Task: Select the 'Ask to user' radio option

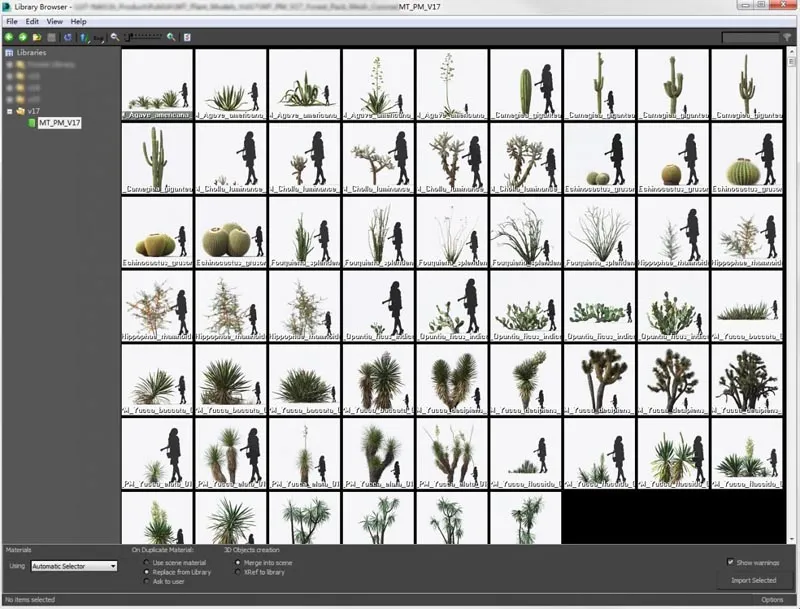Action: 145,581
